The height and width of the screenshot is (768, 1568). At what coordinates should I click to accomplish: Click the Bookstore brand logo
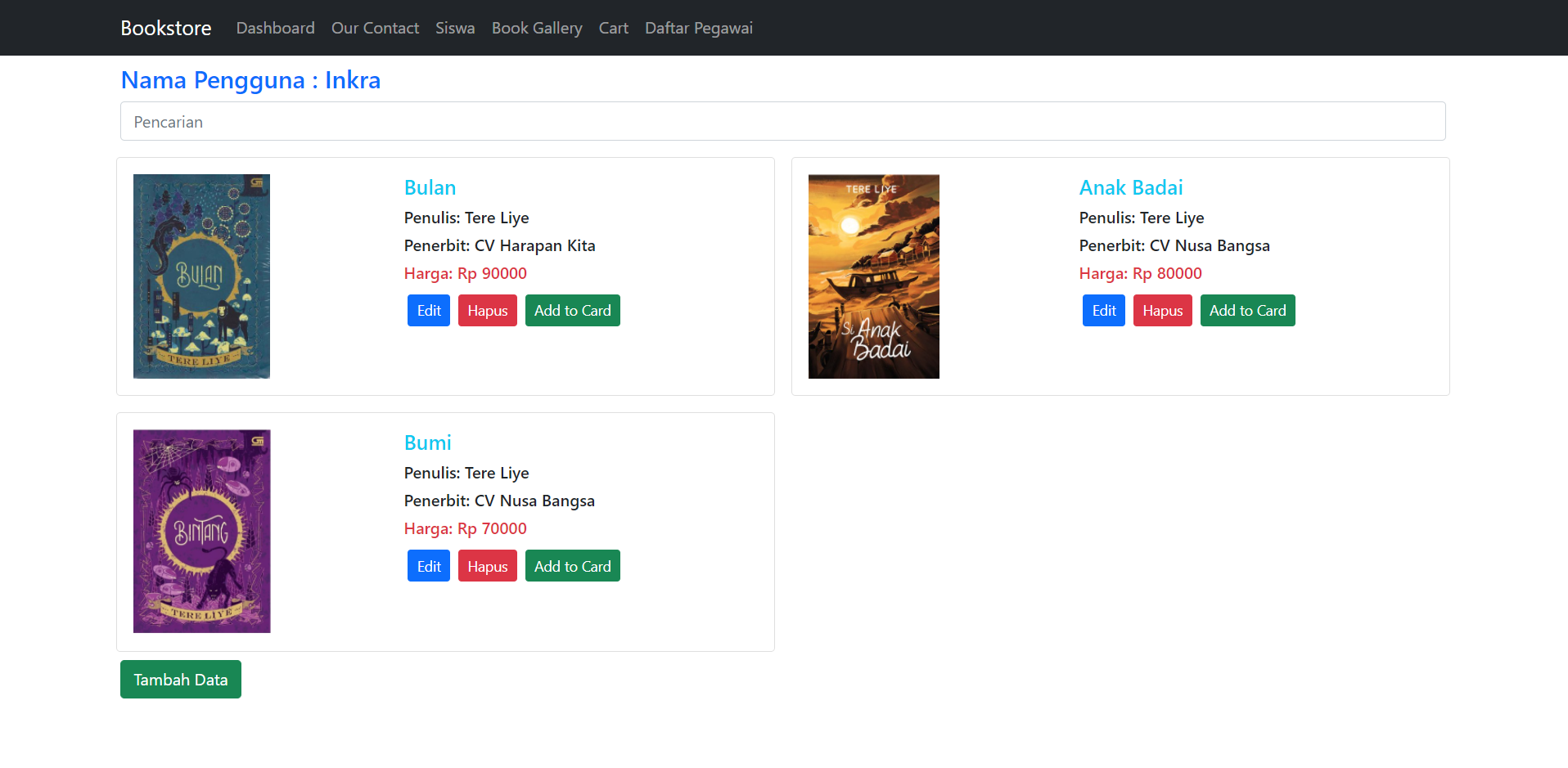pyautogui.click(x=165, y=27)
